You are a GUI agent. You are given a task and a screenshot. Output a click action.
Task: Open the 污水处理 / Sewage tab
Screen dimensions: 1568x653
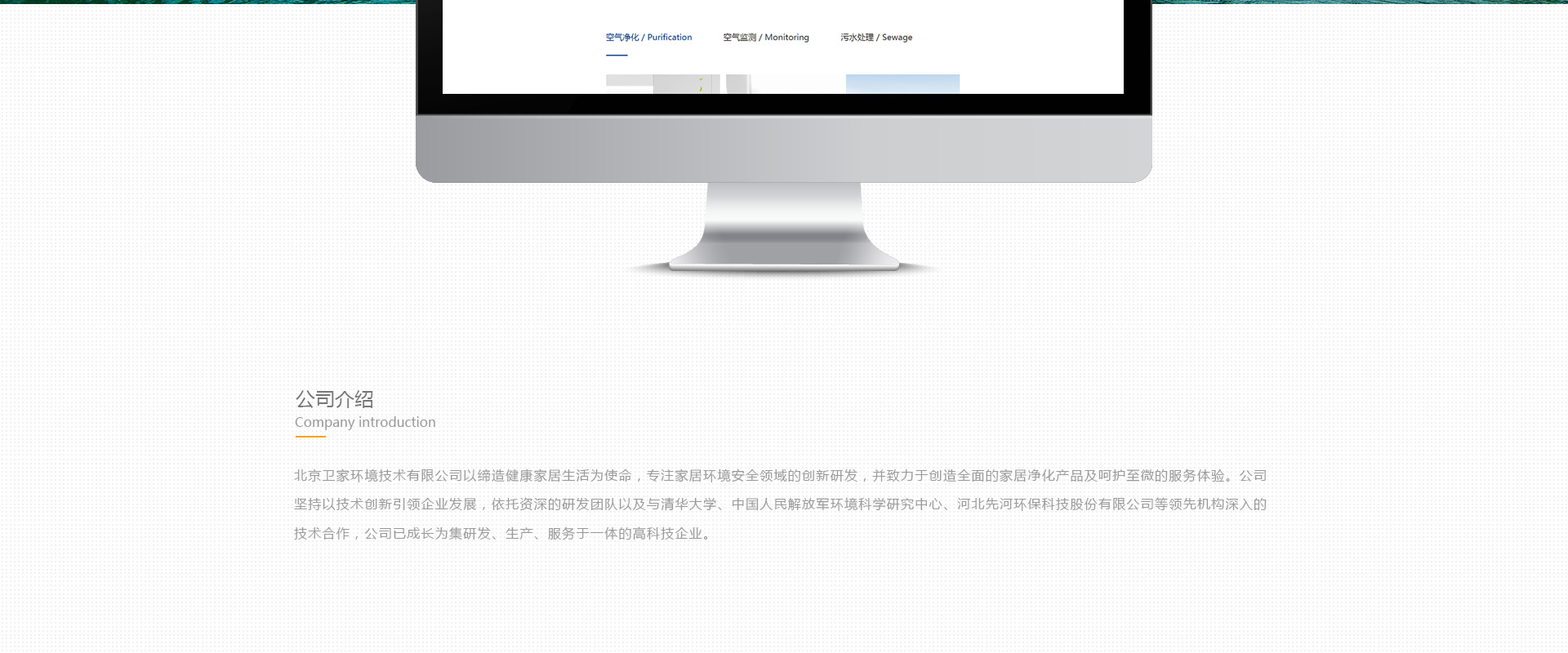pyautogui.click(x=875, y=38)
